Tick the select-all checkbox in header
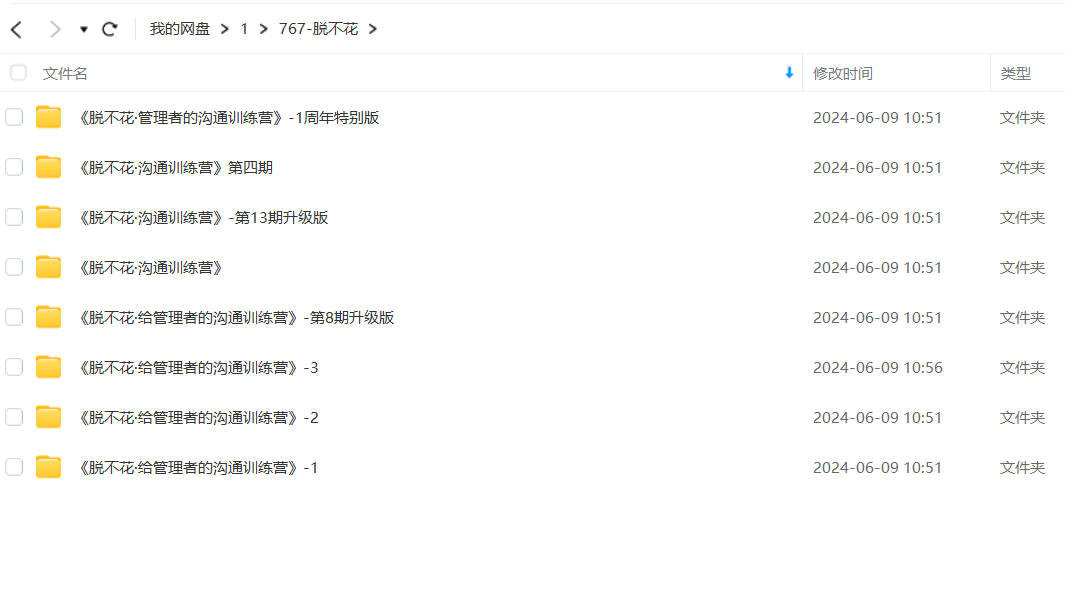 tap(18, 73)
